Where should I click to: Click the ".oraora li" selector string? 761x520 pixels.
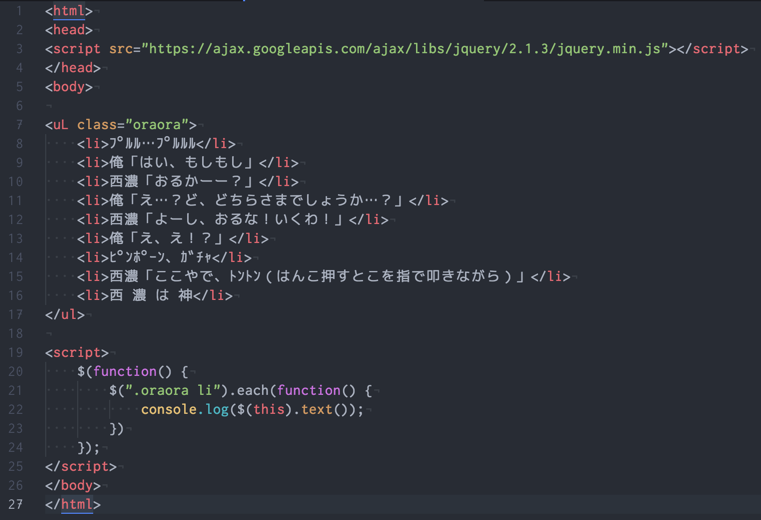(173, 390)
